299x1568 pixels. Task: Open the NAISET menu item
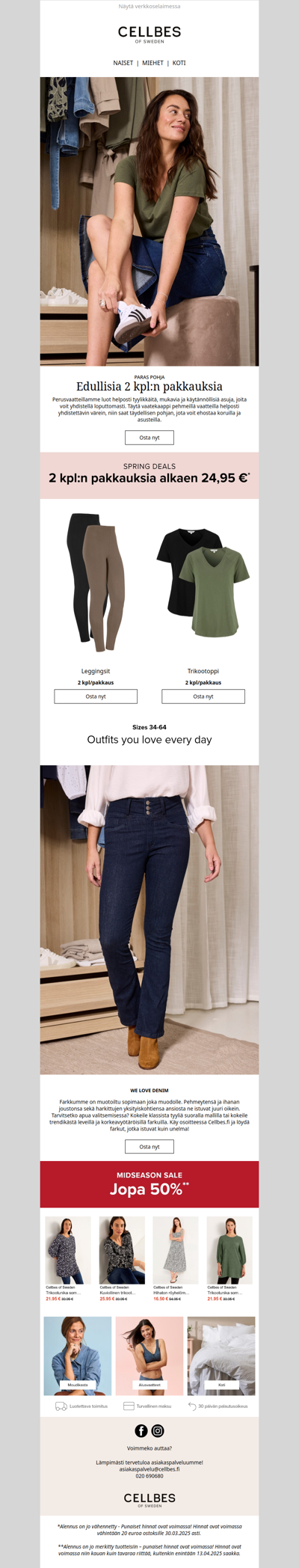coord(123,64)
